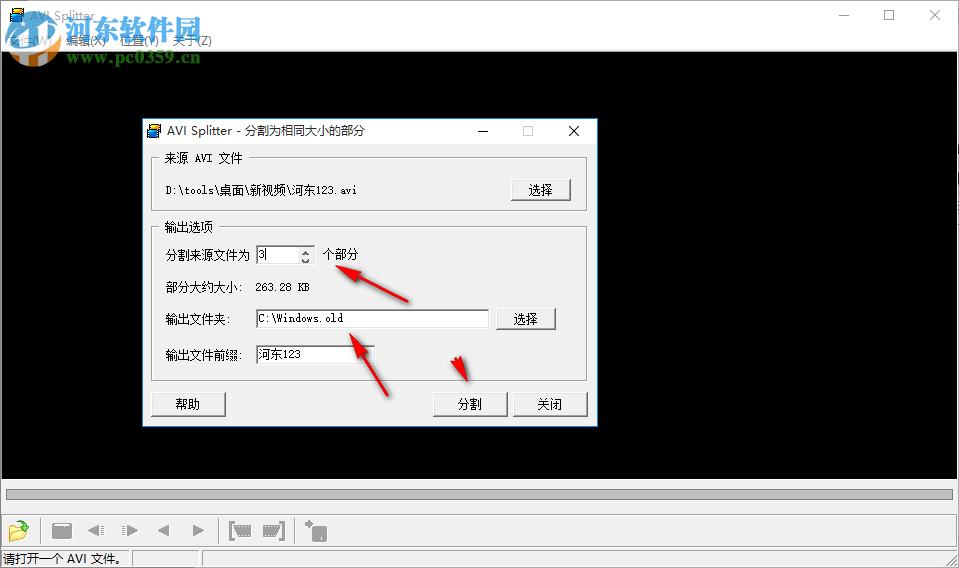Click the stop/frame icon in bottom toolbar
This screenshot has width=959, height=568.
(x=62, y=531)
